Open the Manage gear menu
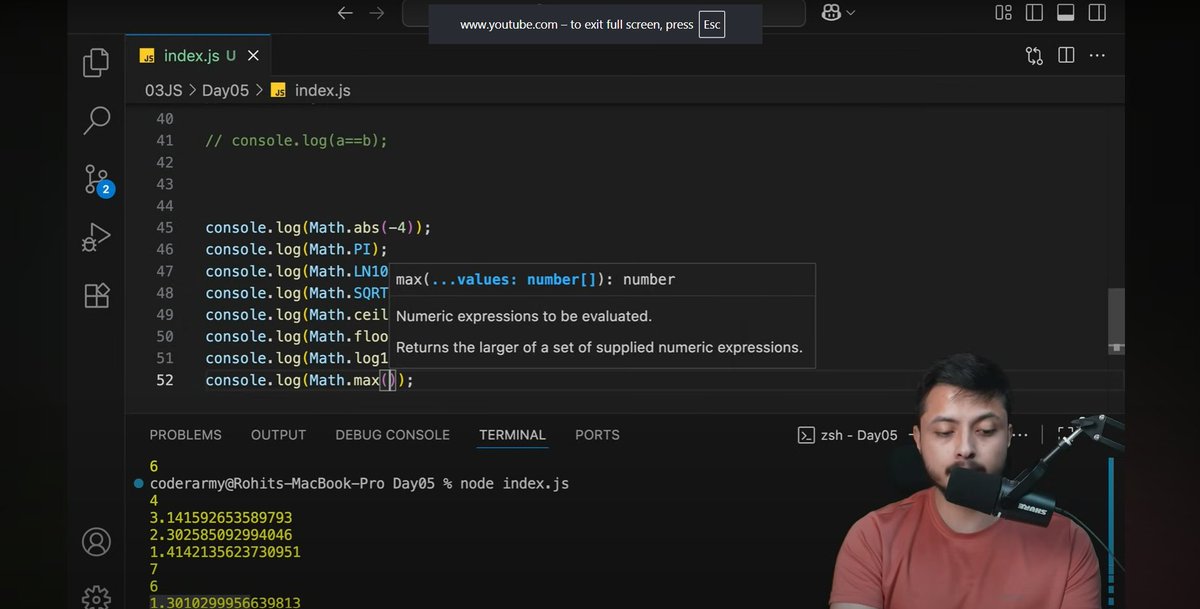1200x609 pixels. 96,598
